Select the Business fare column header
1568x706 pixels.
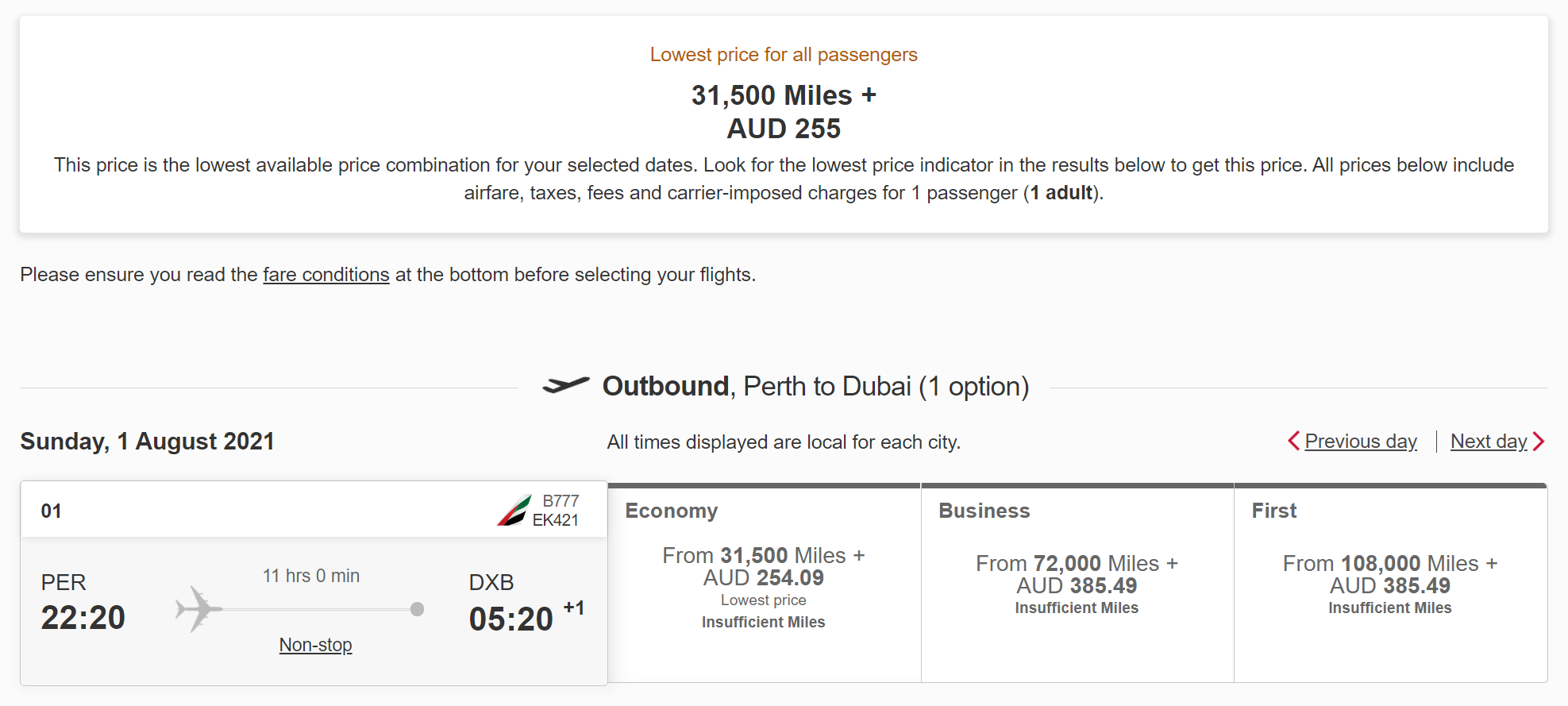(984, 511)
